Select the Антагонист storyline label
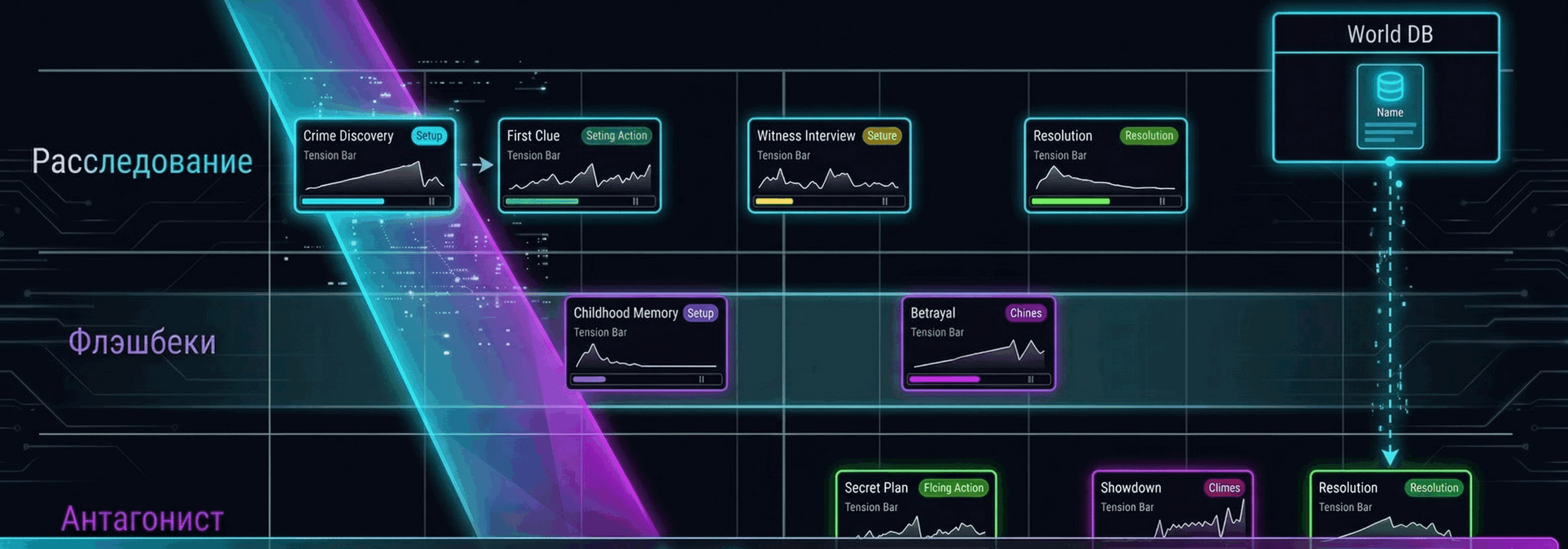Image resolution: width=1568 pixels, height=549 pixels. point(142,519)
